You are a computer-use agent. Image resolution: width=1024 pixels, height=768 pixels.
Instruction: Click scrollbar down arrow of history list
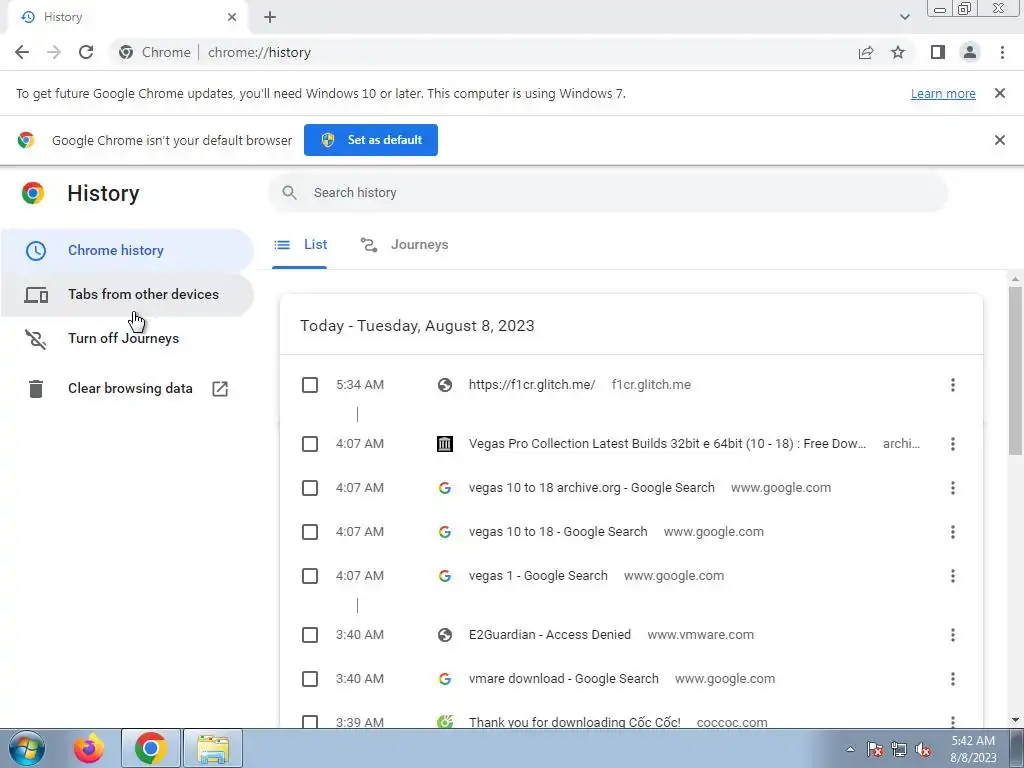(x=1015, y=720)
